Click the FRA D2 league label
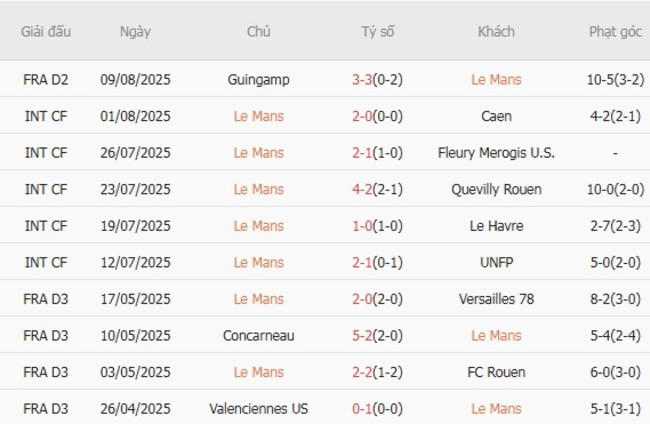The height and width of the screenshot is (424, 650). click(46, 80)
